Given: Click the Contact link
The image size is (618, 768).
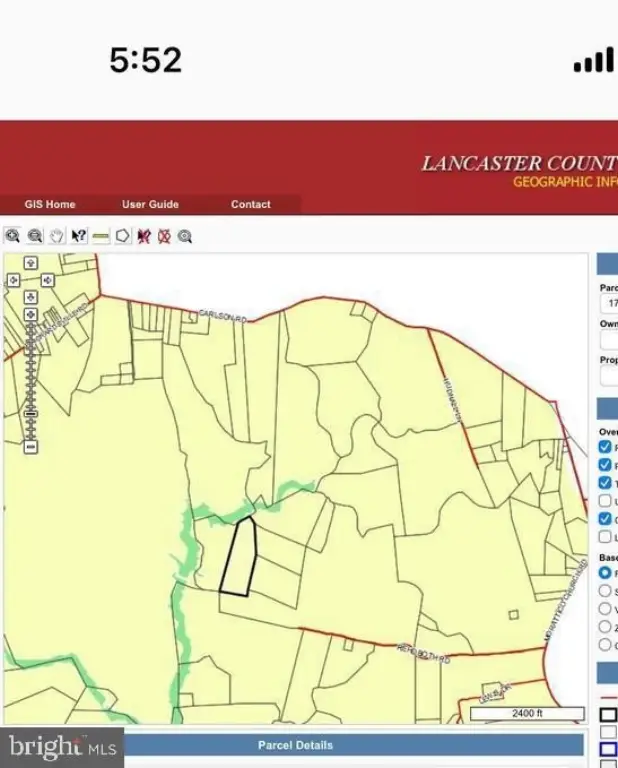Looking at the screenshot, I should [250, 204].
